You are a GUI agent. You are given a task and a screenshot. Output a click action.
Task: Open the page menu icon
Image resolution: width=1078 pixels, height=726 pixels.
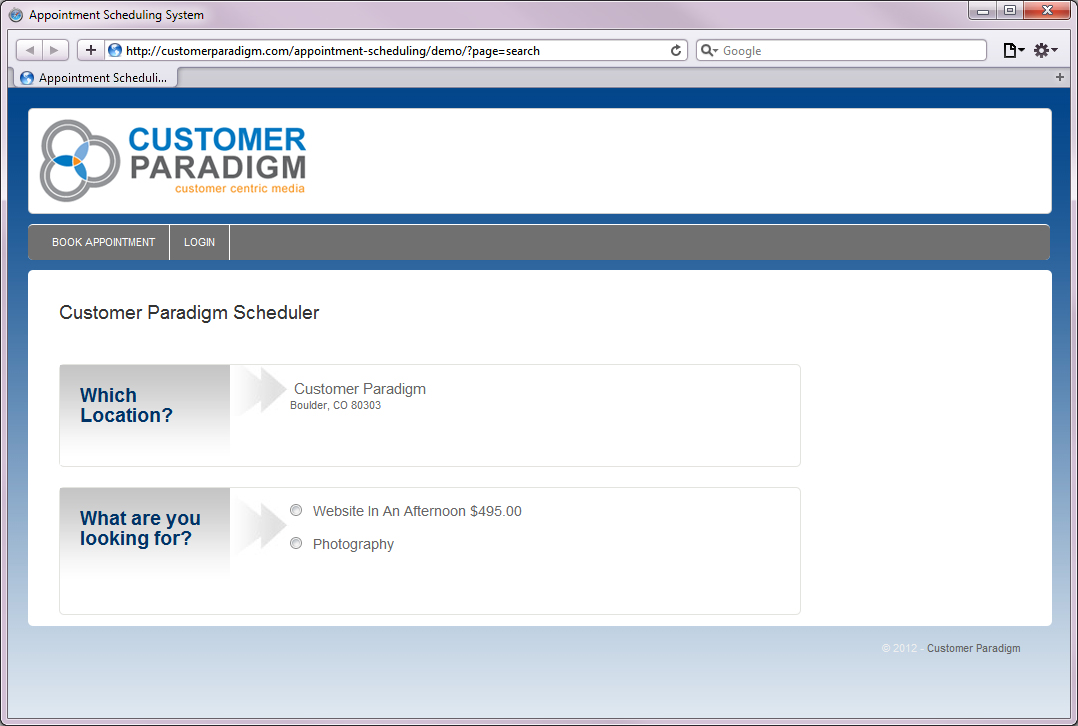(x=1013, y=50)
